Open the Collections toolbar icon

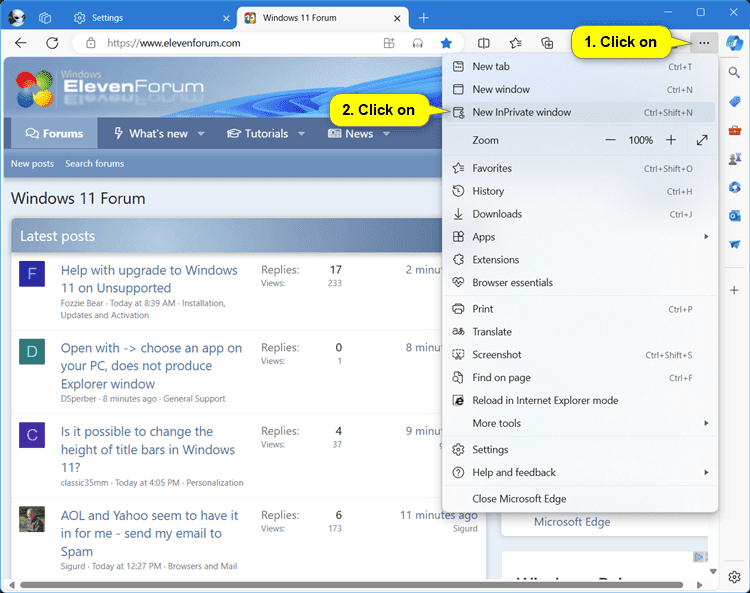(x=547, y=44)
